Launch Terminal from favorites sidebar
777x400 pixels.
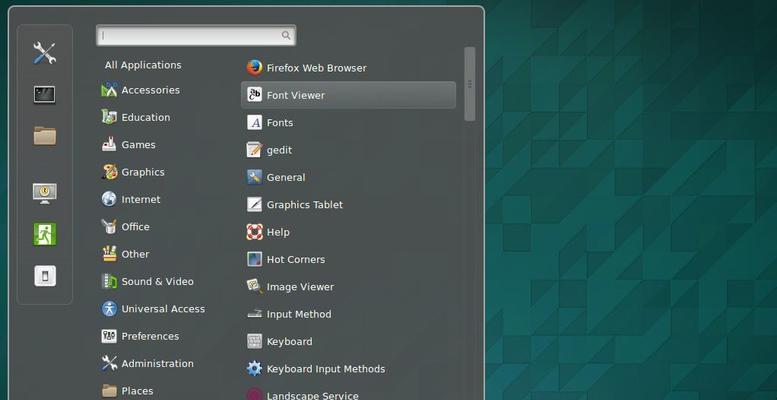[x=45, y=94]
